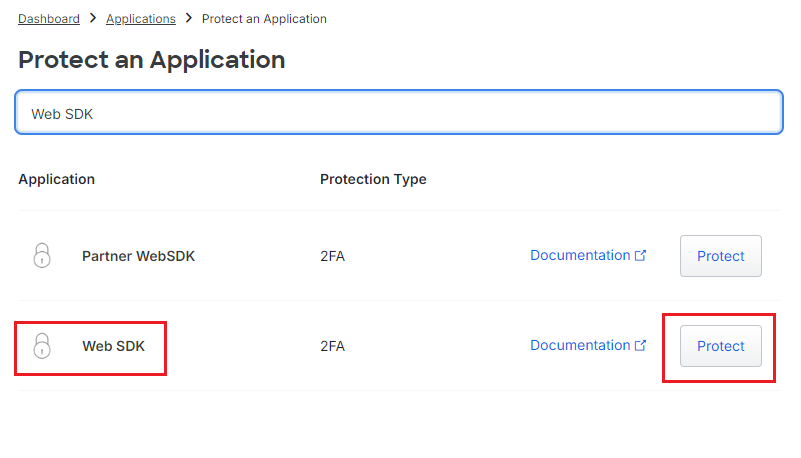The image size is (801, 458).
Task: Click the chevron after Applications breadcrumb
Action: pos(188,19)
